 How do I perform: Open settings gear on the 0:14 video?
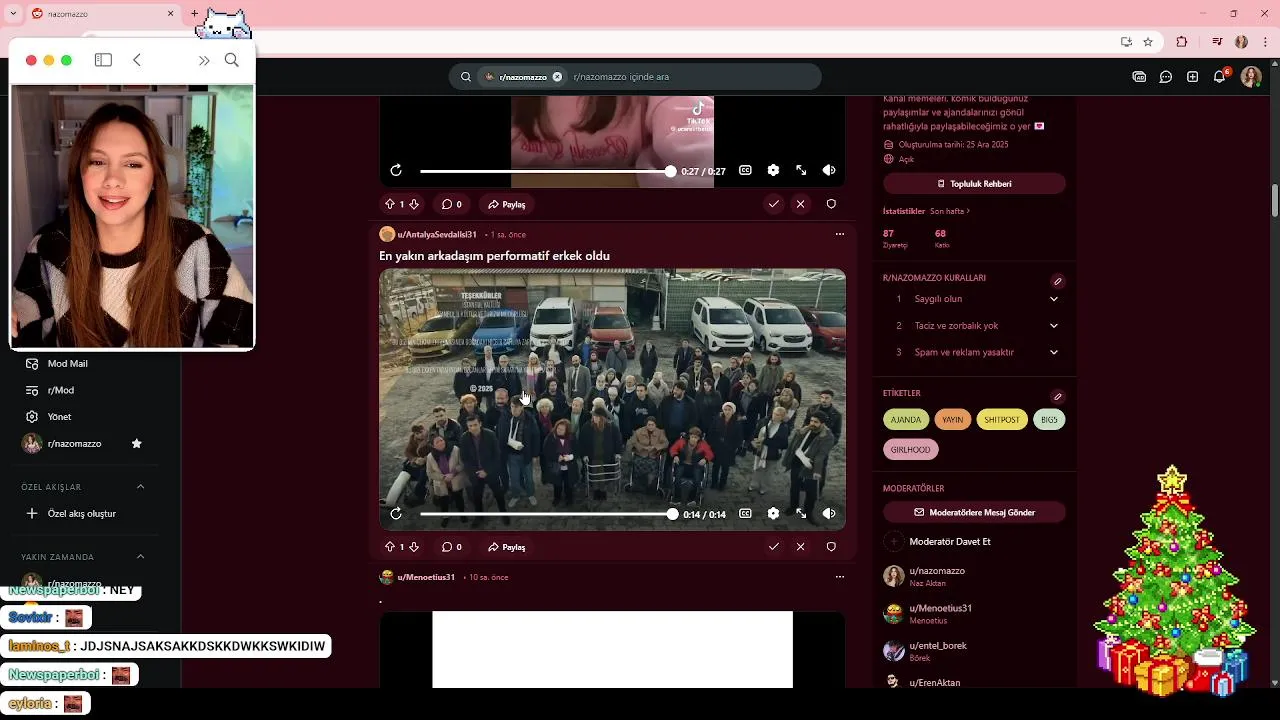[x=773, y=513]
